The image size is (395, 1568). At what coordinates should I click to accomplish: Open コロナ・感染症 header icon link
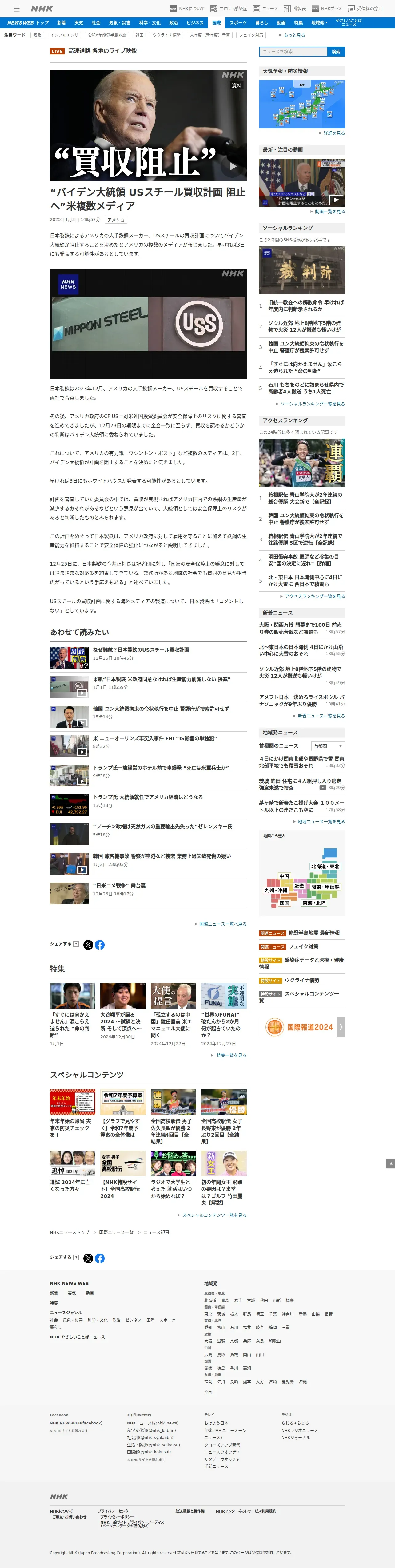click(x=229, y=9)
